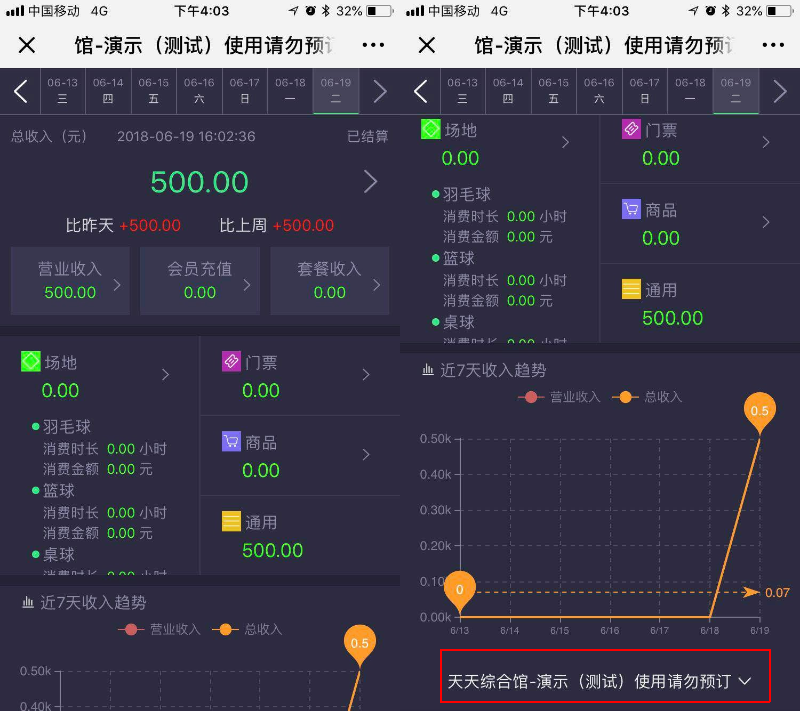
Task: Toggle 总收入 legend on left screen chart
Action: click(247, 629)
